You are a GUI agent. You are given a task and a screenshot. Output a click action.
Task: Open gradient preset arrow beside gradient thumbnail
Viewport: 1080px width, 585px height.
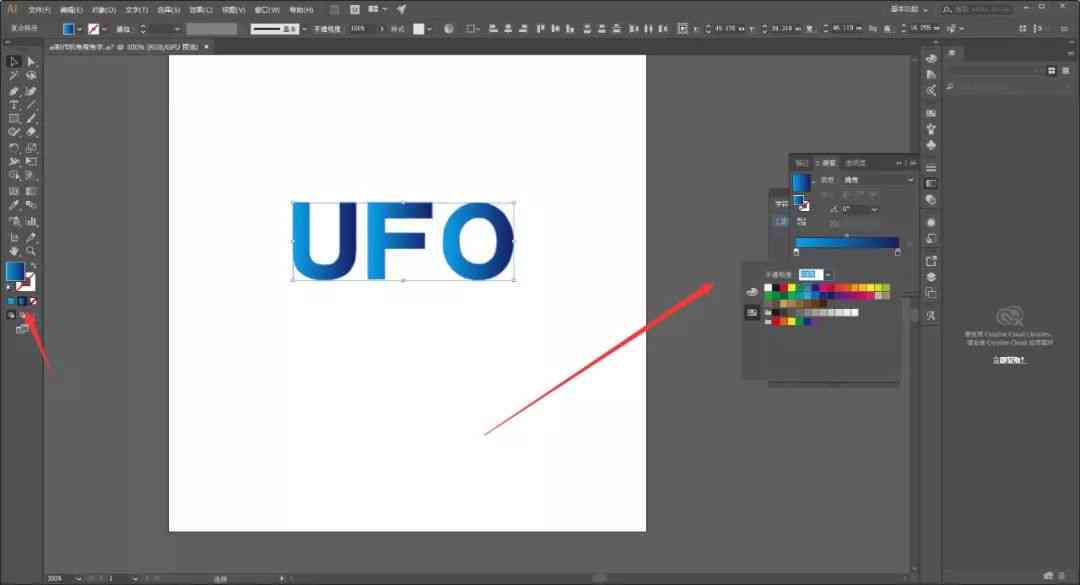[813, 181]
